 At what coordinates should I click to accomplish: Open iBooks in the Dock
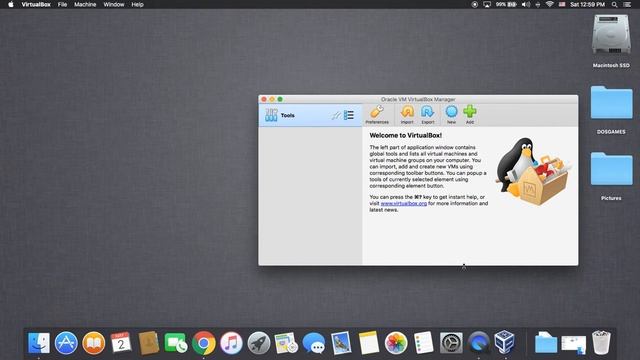[93, 343]
